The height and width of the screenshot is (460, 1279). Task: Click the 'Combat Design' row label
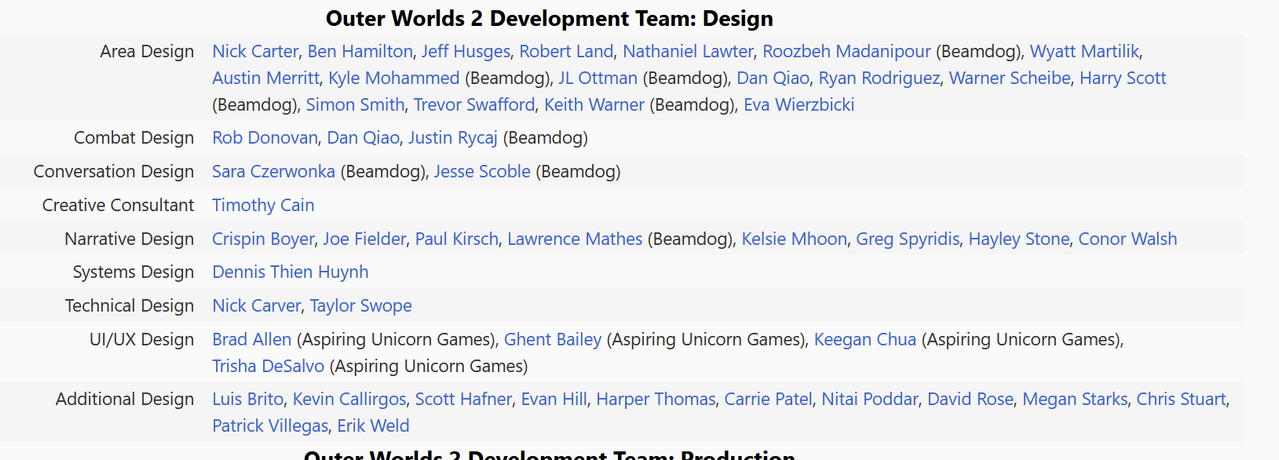click(134, 138)
